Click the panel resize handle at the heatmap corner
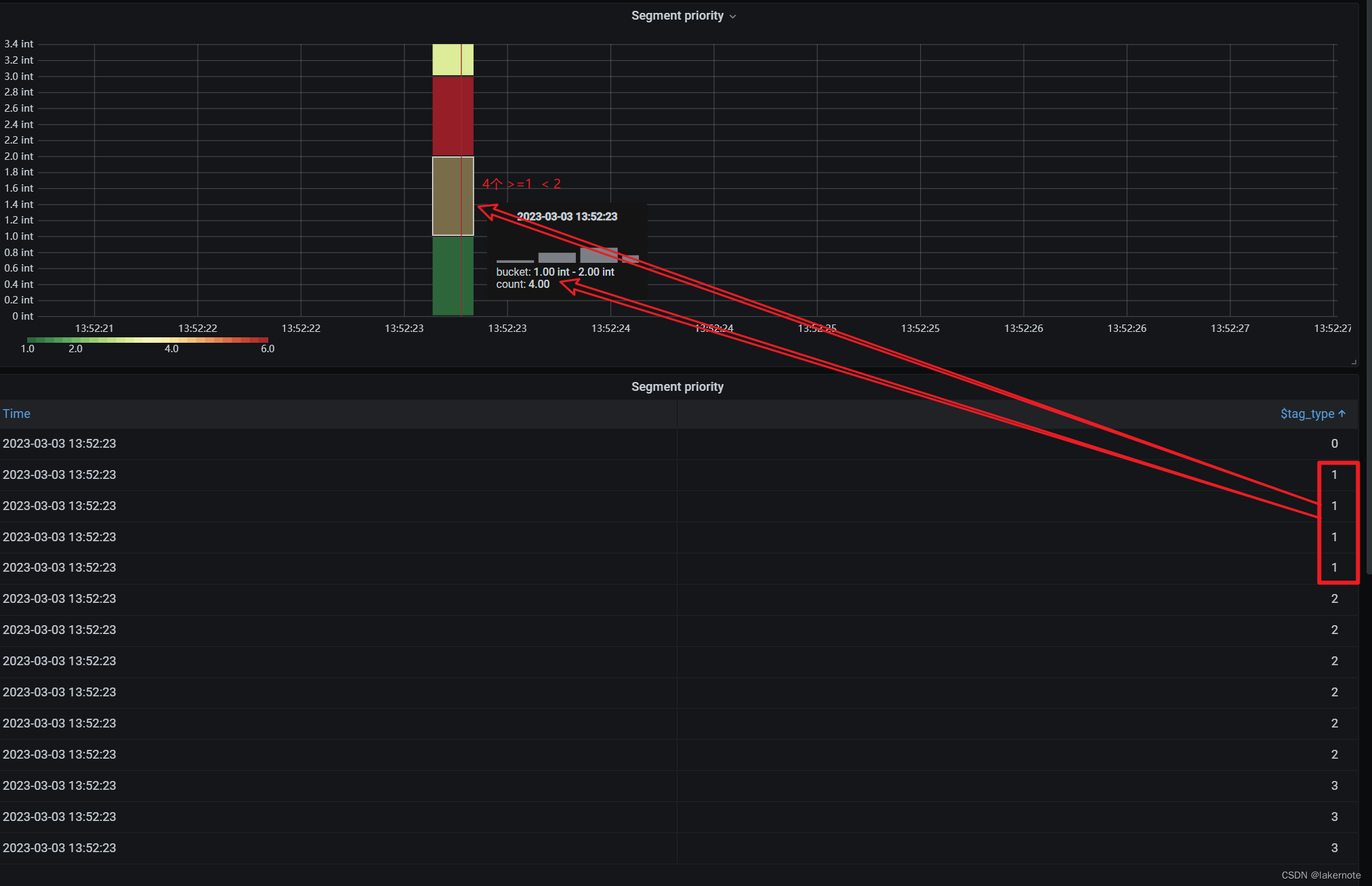The height and width of the screenshot is (886, 1372). tap(1354, 362)
